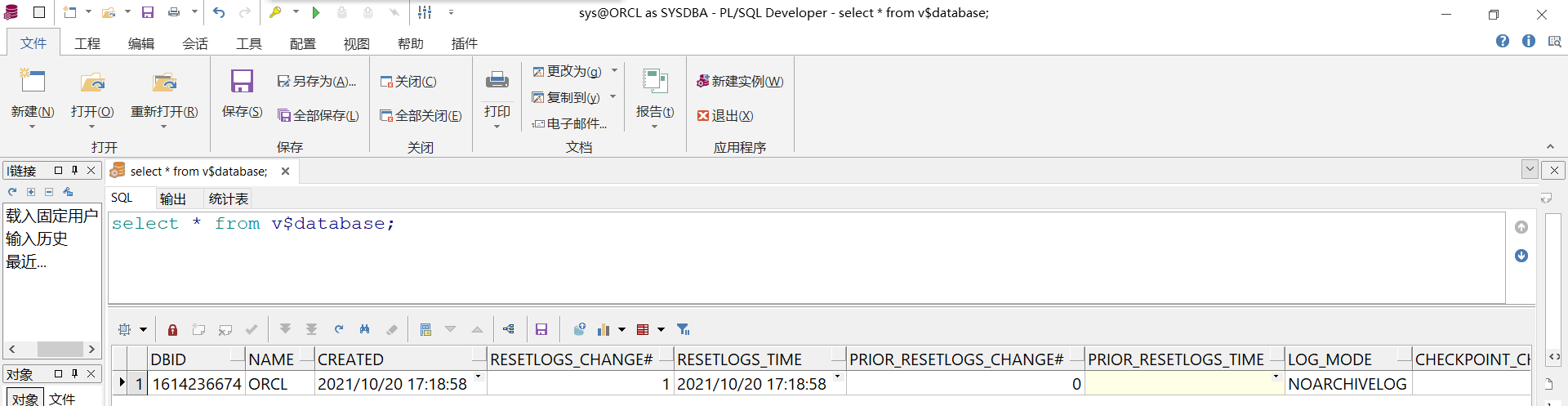This screenshot has height=406, width=1568.
Task: Open the bar chart dropdown arrow
Action: [621, 329]
